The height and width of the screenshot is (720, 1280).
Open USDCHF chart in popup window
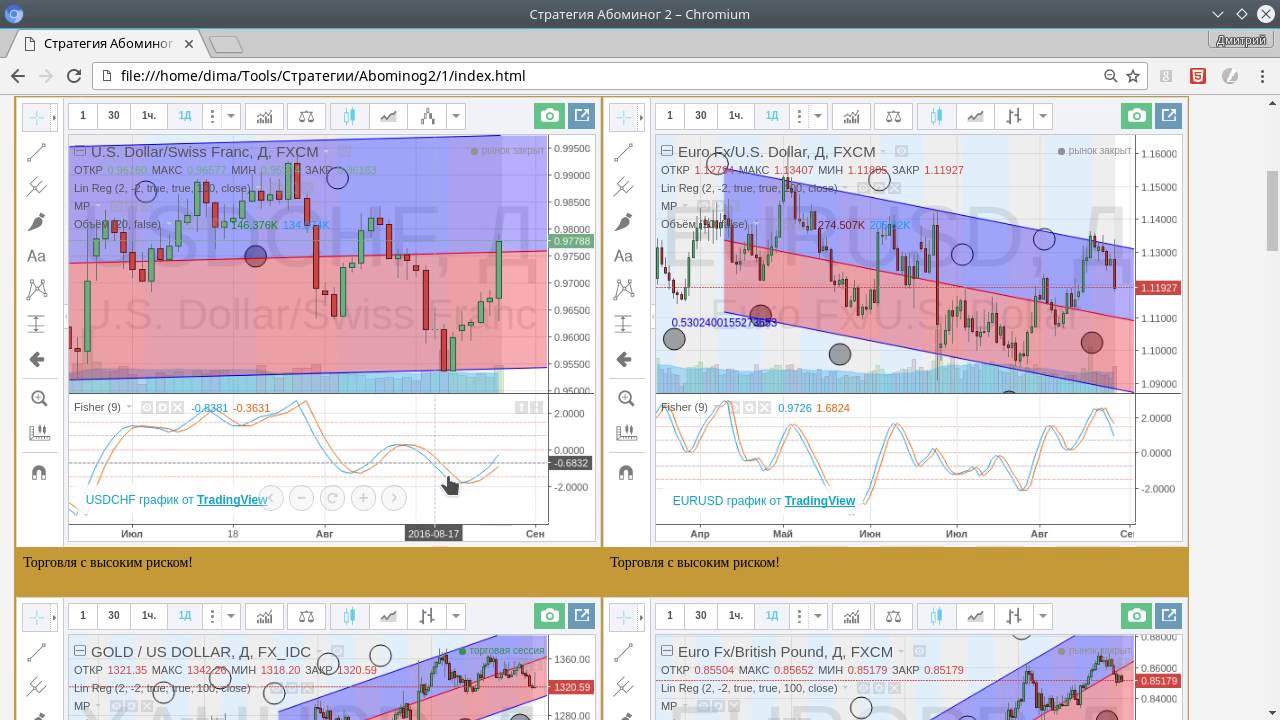point(581,116)
